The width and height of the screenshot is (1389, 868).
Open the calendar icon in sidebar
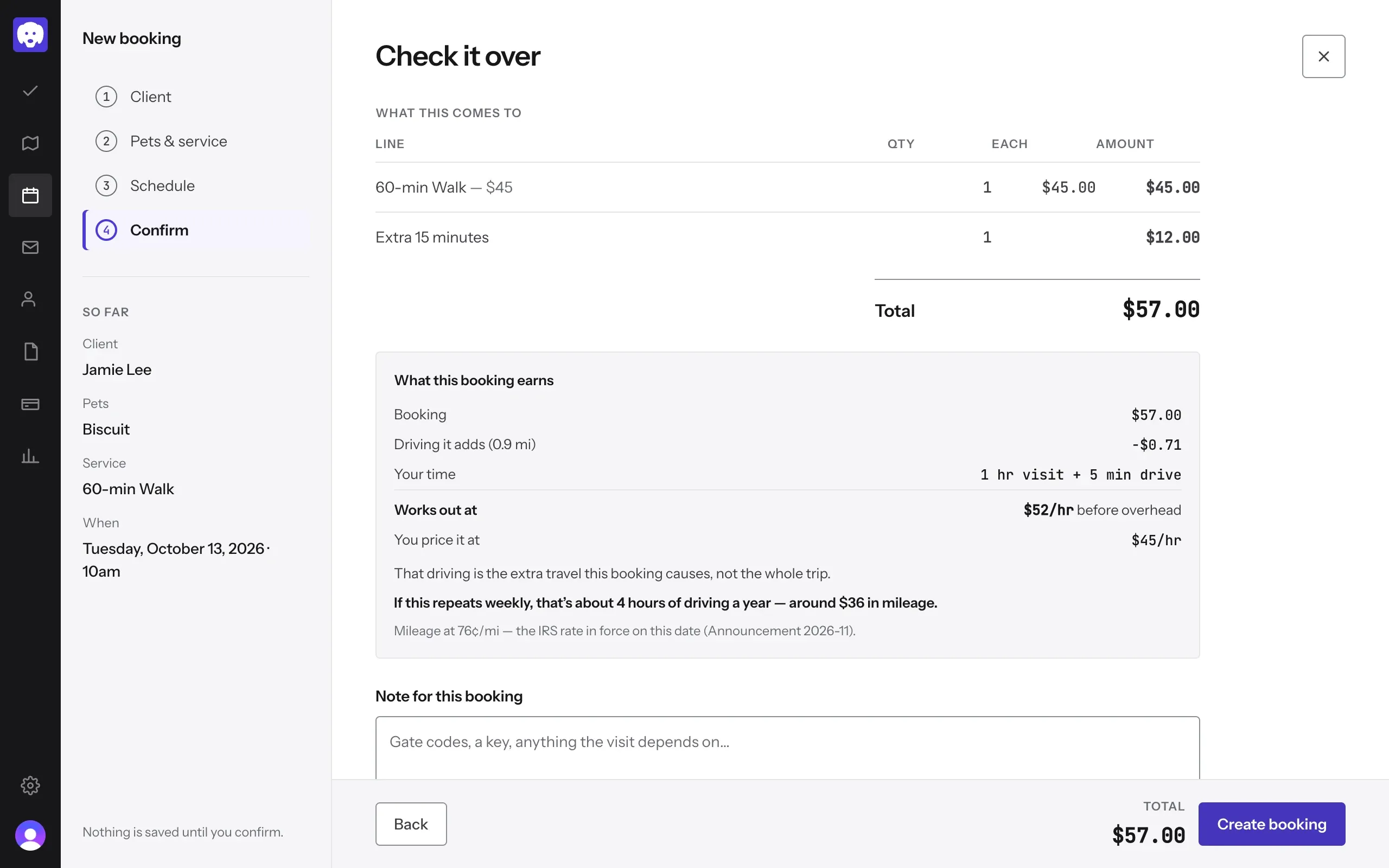[x=30, y=195]
